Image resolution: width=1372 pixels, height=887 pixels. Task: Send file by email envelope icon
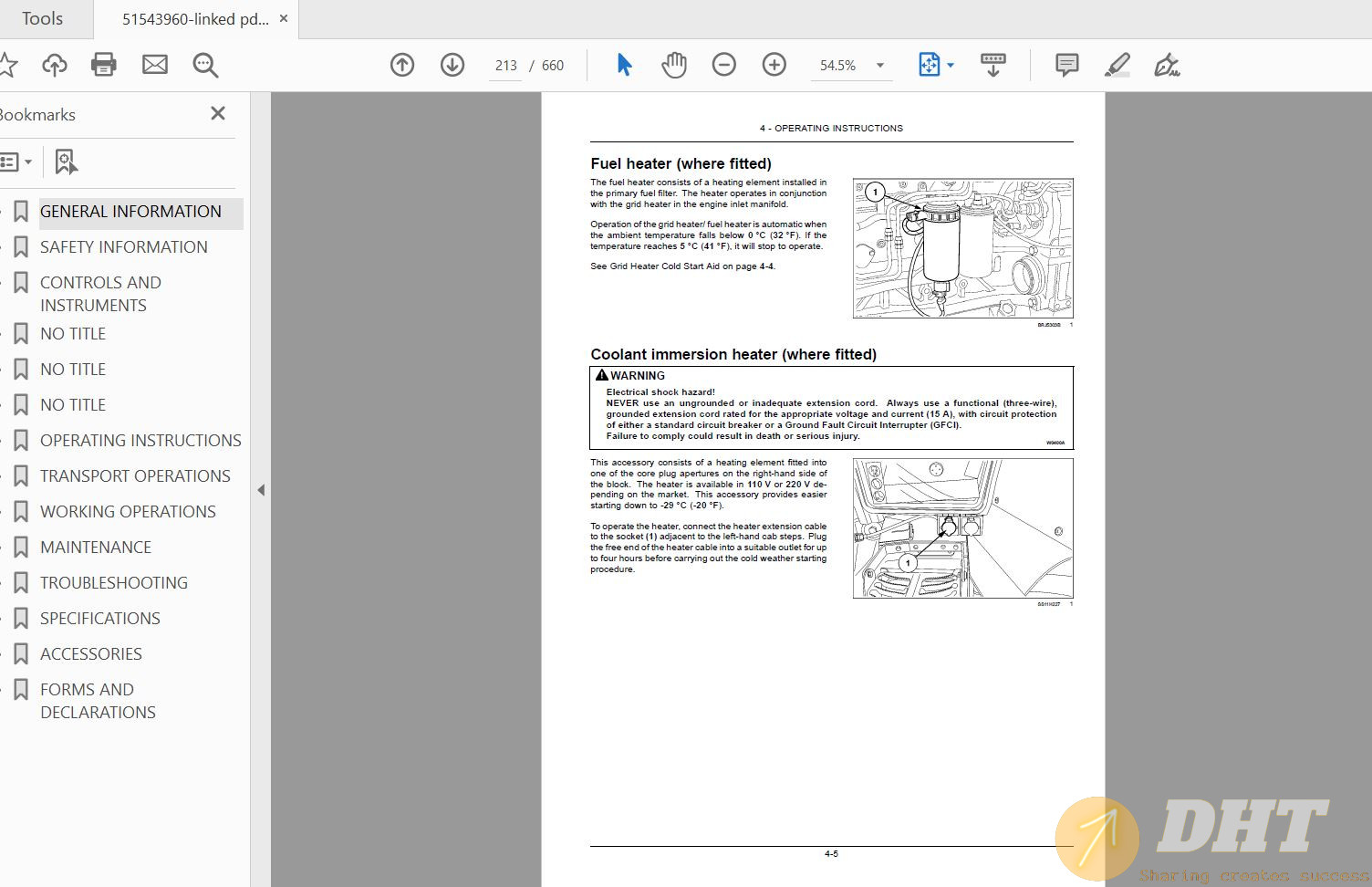(x=155, y=65)
